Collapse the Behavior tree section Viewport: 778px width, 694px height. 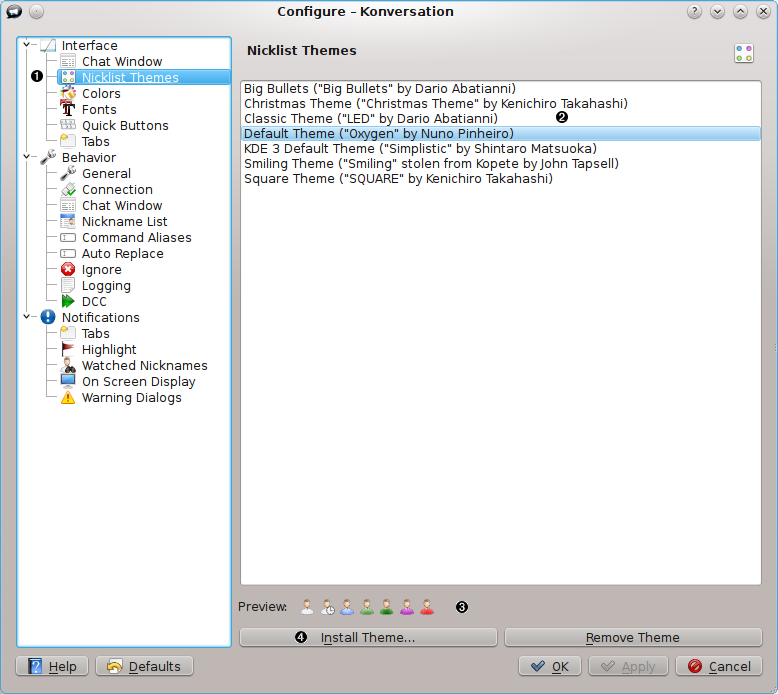(27, 157)
